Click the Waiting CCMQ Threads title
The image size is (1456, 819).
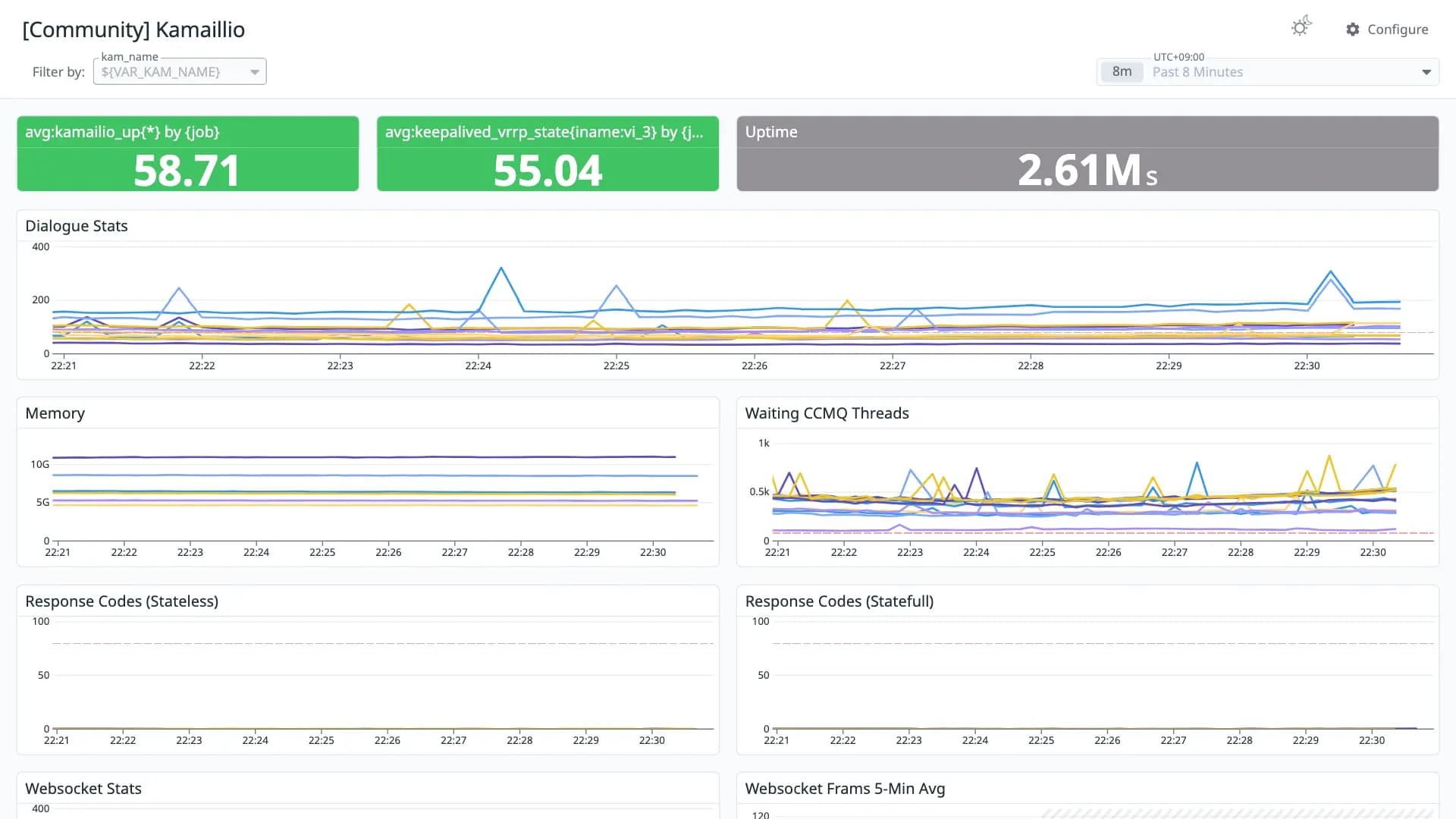[827, 413]
